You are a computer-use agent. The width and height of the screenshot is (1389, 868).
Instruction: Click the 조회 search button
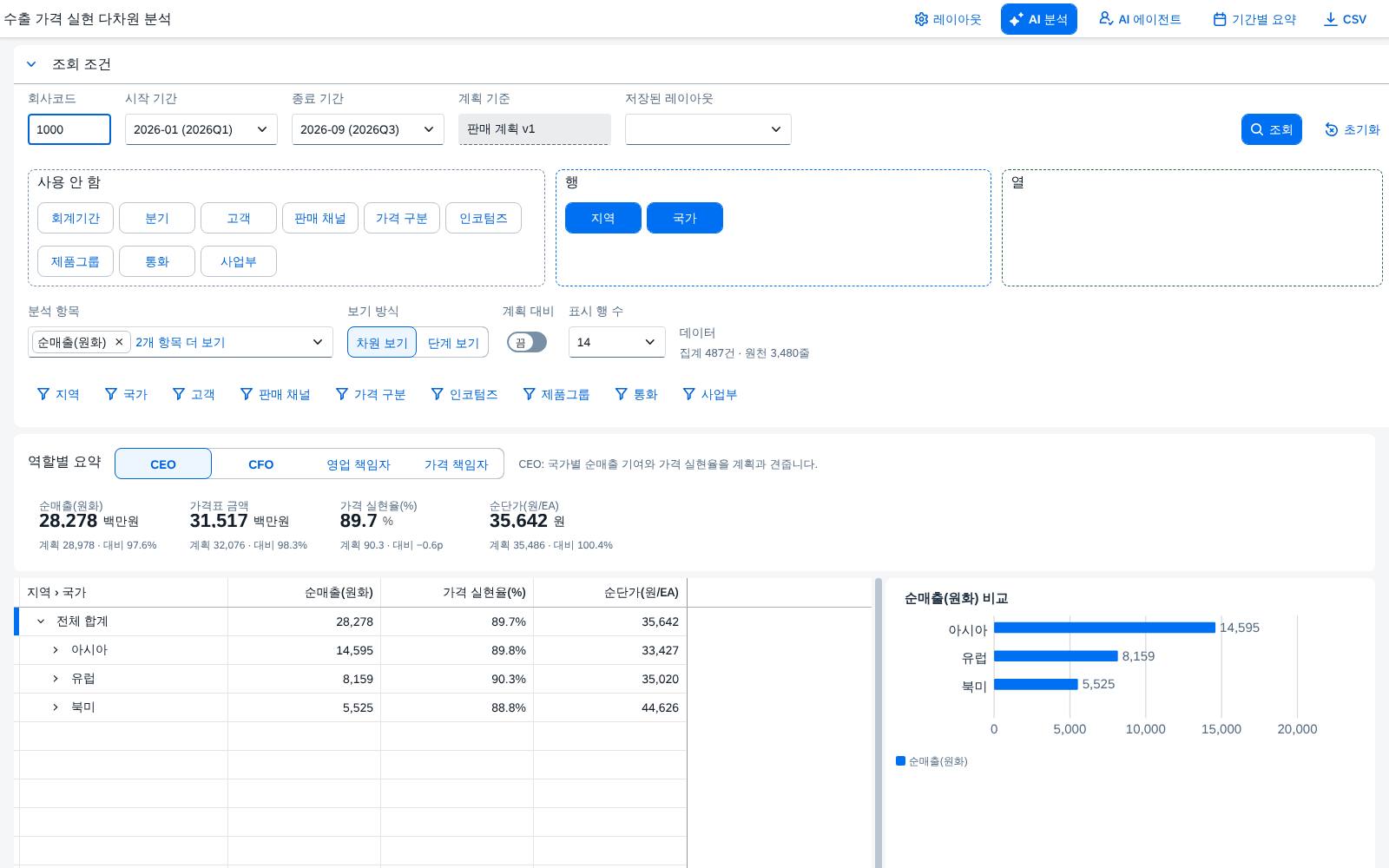pyautogui.click(x=1272, y=129)
